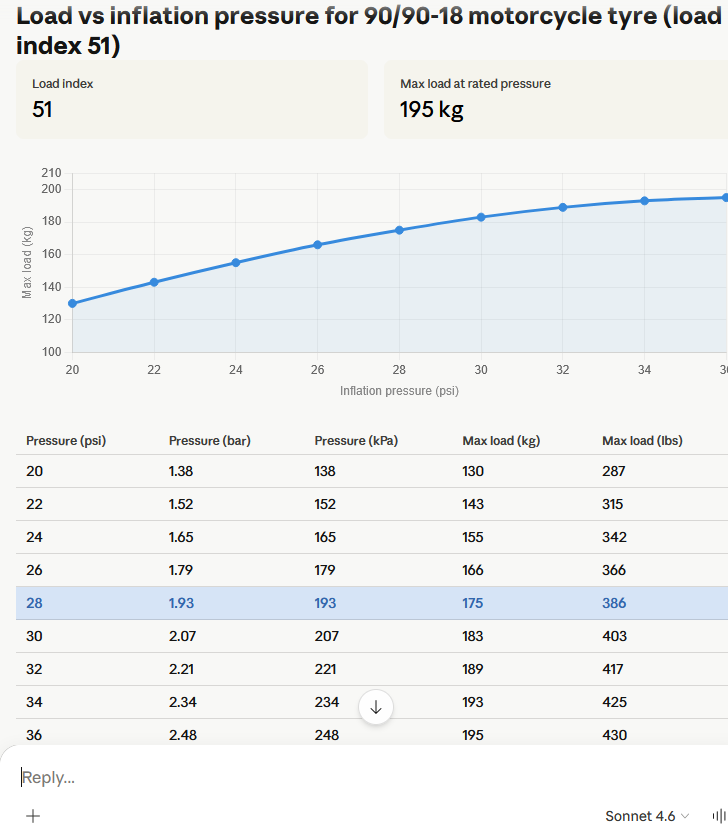The height and width of the screenshot is (828, 728).
Task: Select the 403 lbs max load cell
Action: coord(614,636)
